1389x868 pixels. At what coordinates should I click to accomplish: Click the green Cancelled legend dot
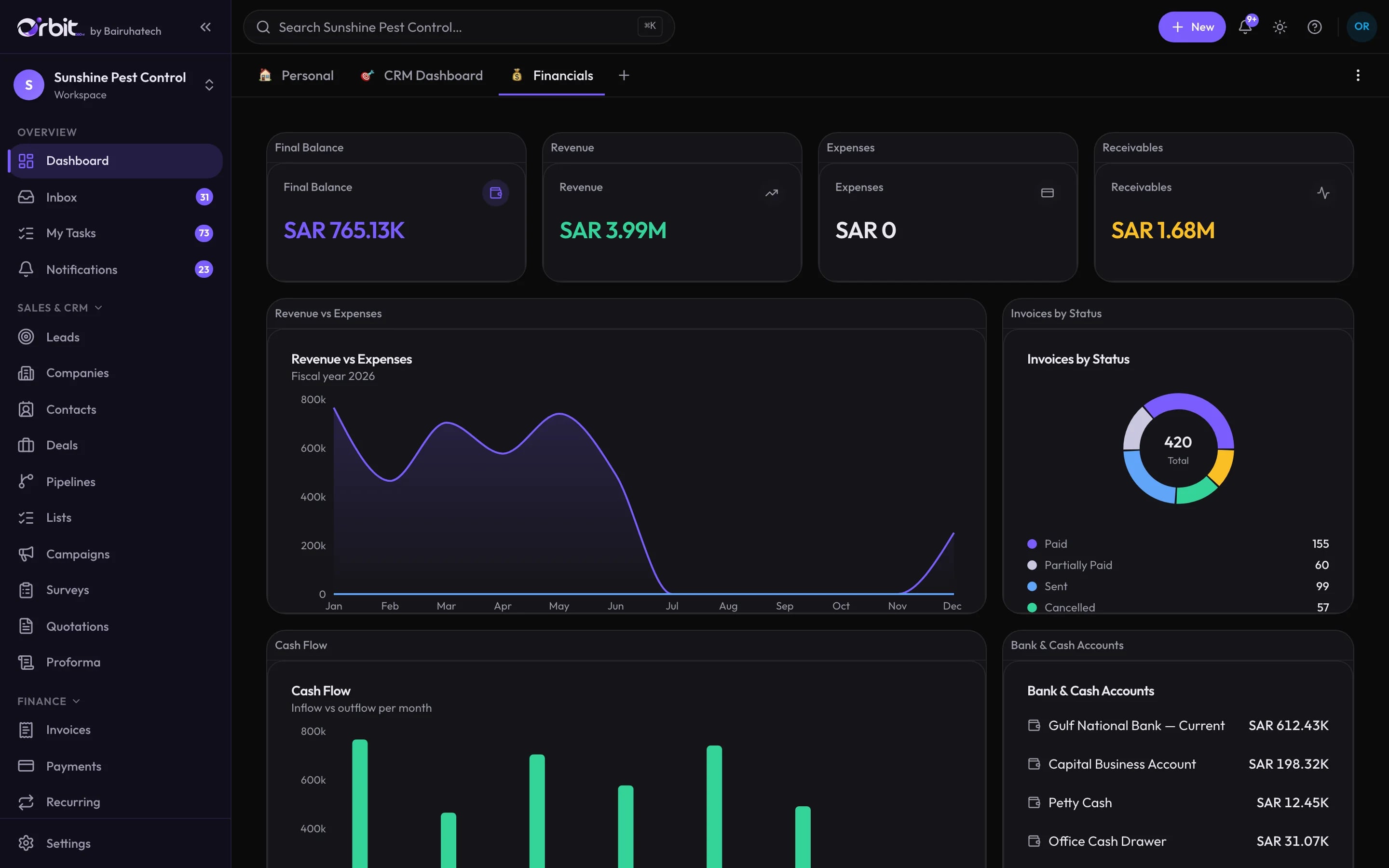pos(1032,608)
